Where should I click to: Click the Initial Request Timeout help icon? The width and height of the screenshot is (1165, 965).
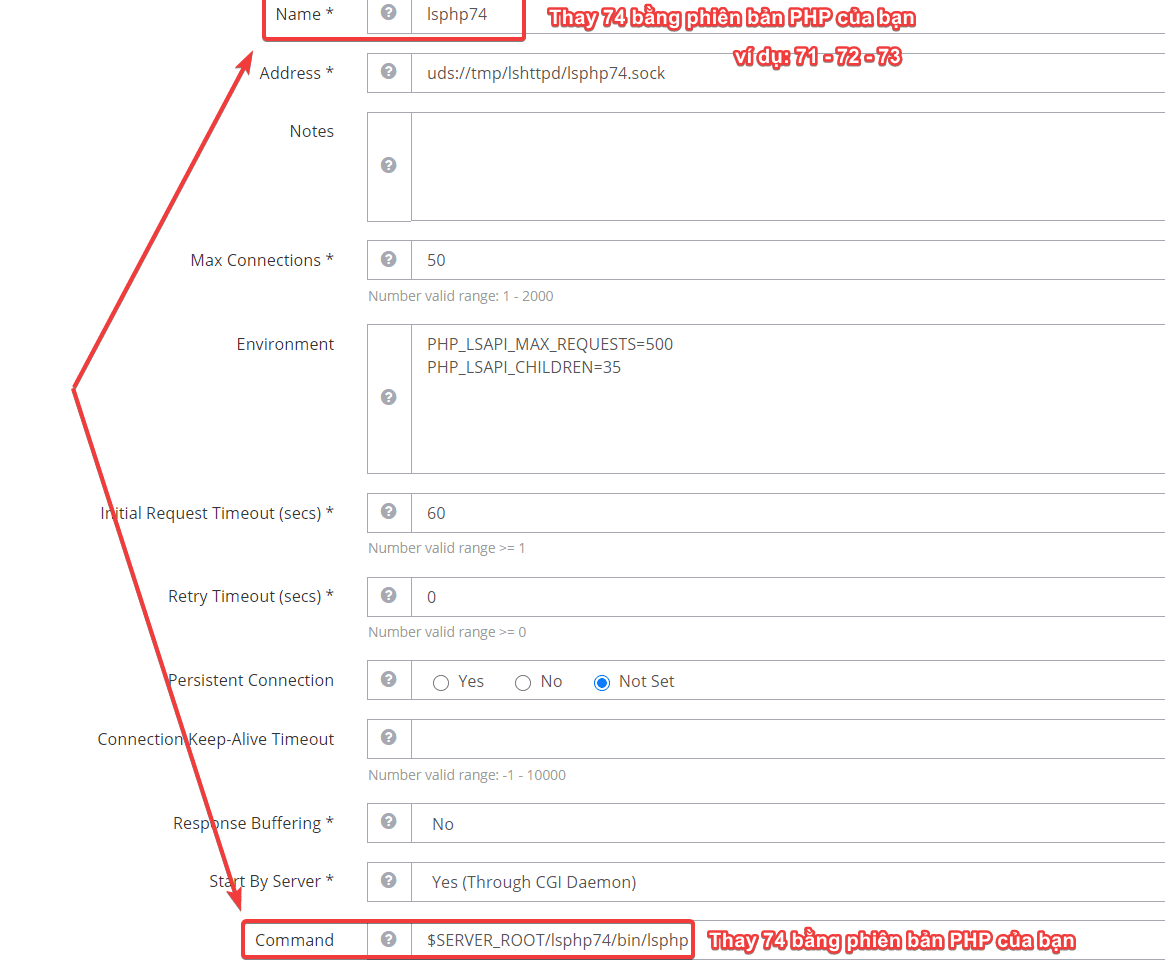click(389, 513)
